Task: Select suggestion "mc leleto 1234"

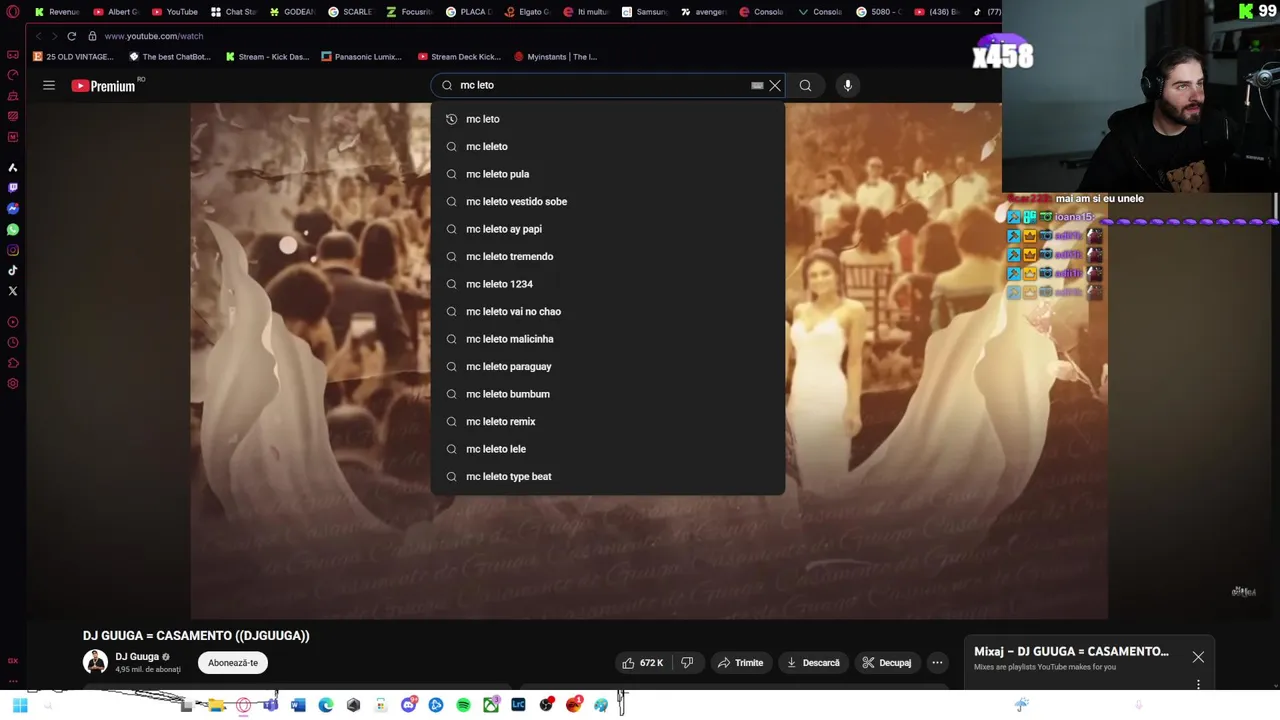Action: [608, 284]
